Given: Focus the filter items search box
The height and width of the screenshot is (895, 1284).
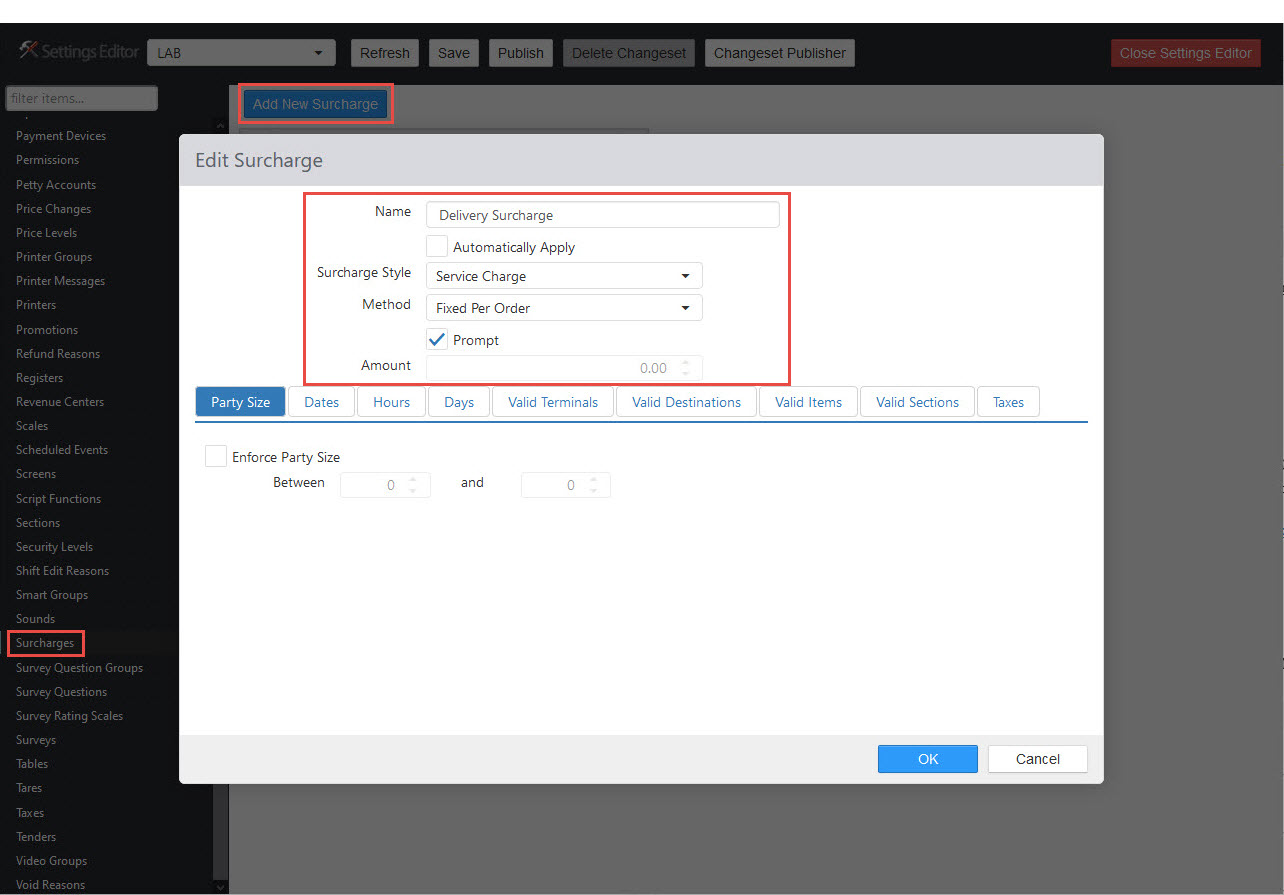Looking at the screenshot, I should click(x=82, y=98).
